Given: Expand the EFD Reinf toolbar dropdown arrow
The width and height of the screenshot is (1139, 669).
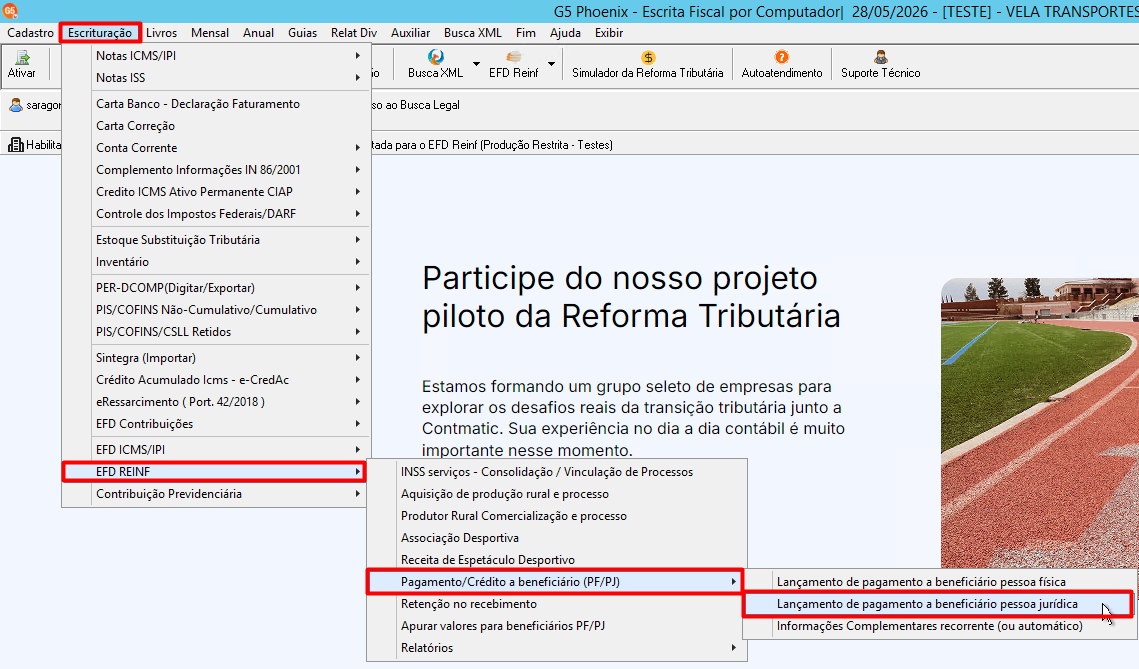Looking at the screenshot, I should click(x=551, y=64).
